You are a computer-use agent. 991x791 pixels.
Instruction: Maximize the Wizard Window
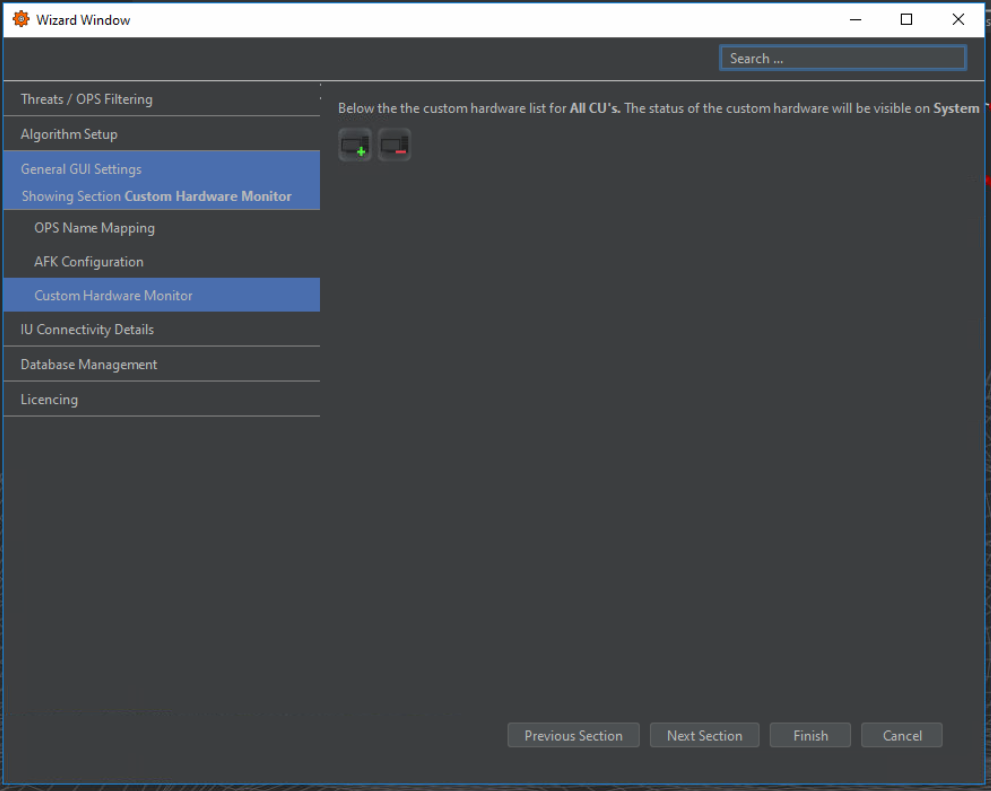[x=906, y=19]
